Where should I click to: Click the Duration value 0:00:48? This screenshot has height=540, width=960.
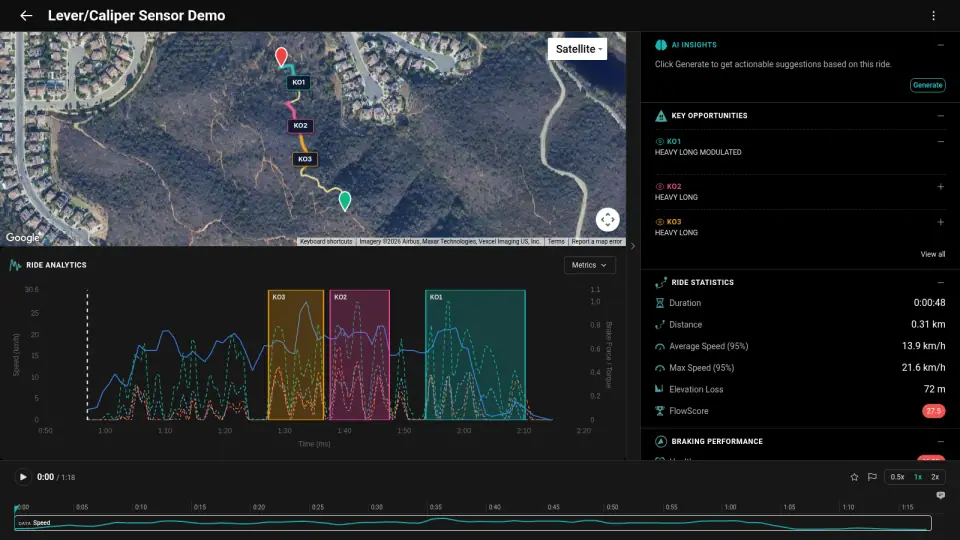(x=929, y=302)
